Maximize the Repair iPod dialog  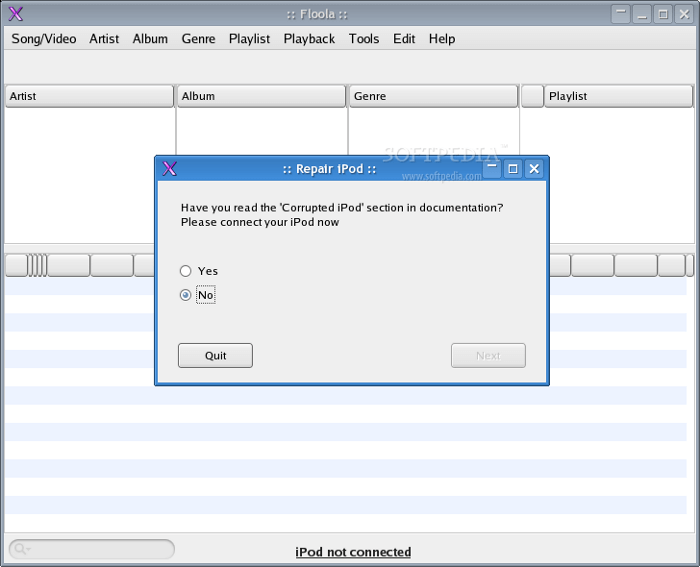(x=513, y=168)
